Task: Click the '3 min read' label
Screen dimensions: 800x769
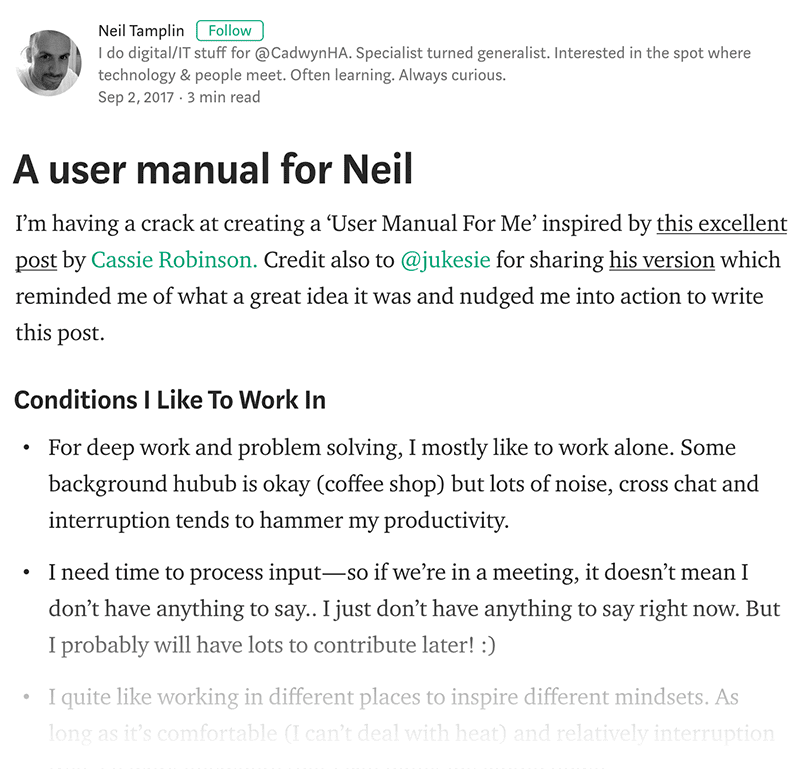Action: coord(223,97)
